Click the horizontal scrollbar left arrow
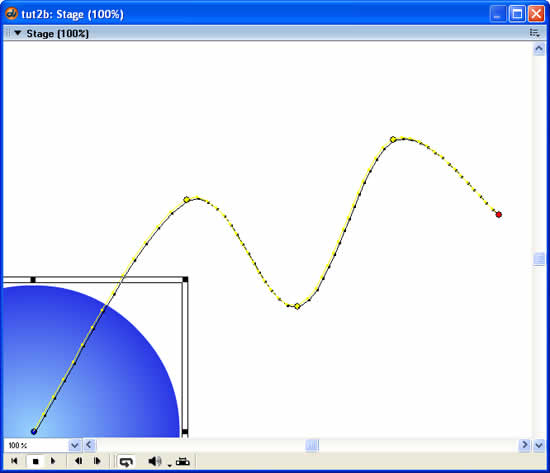The image size is (550, 473). point(89,445)
